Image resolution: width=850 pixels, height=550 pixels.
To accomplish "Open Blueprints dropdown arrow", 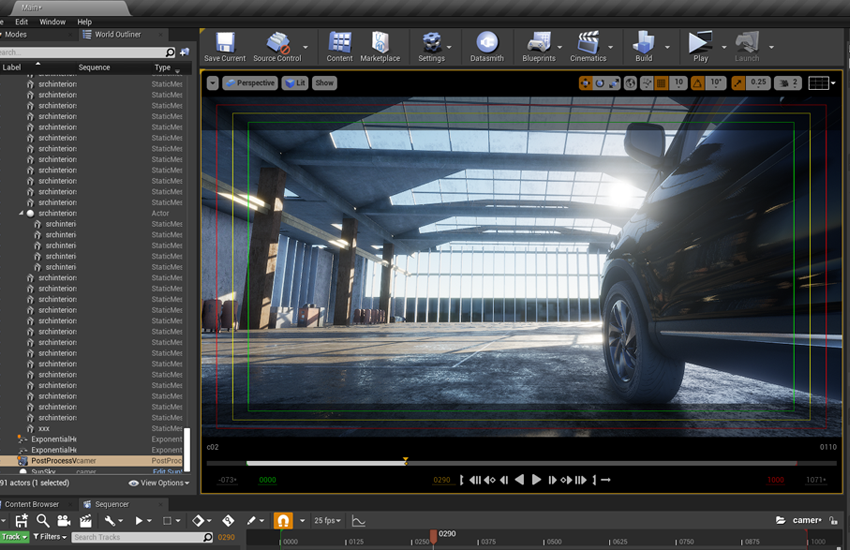I will point(560,47).
